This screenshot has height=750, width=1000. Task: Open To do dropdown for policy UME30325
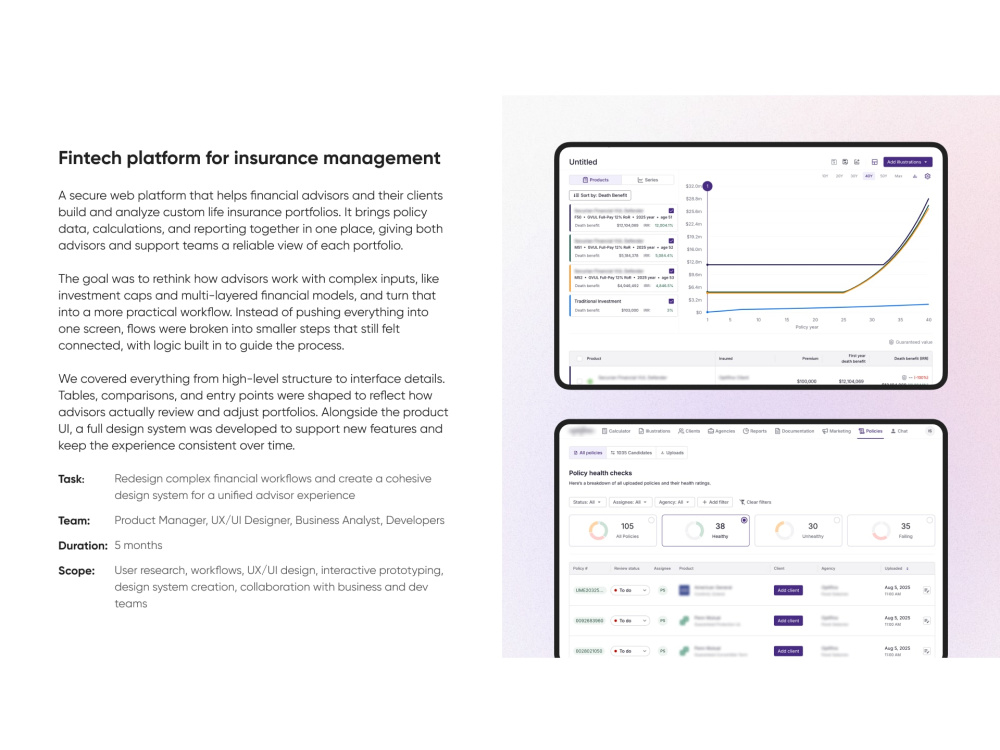pos(630,591)
